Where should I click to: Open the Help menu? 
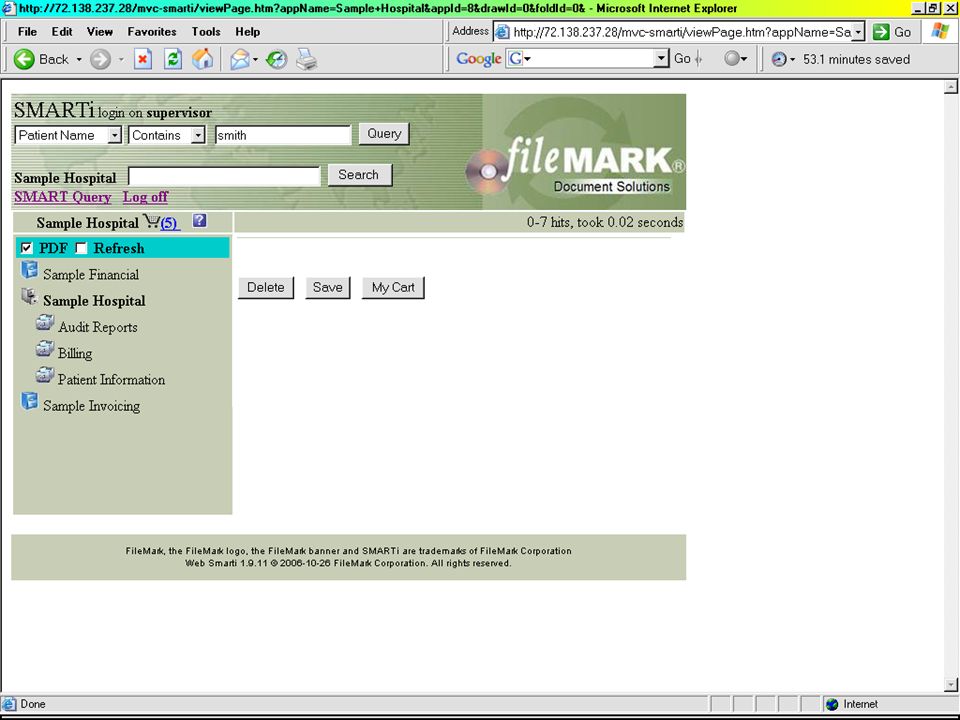pos(247,31)
